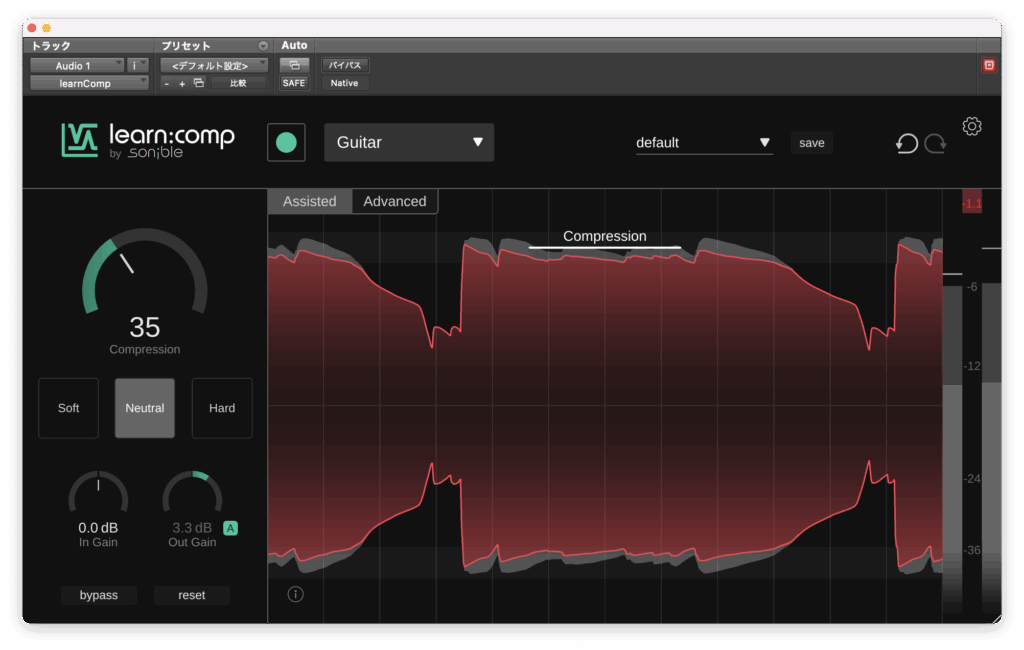Select previous preset with minus button

point(167,84)
